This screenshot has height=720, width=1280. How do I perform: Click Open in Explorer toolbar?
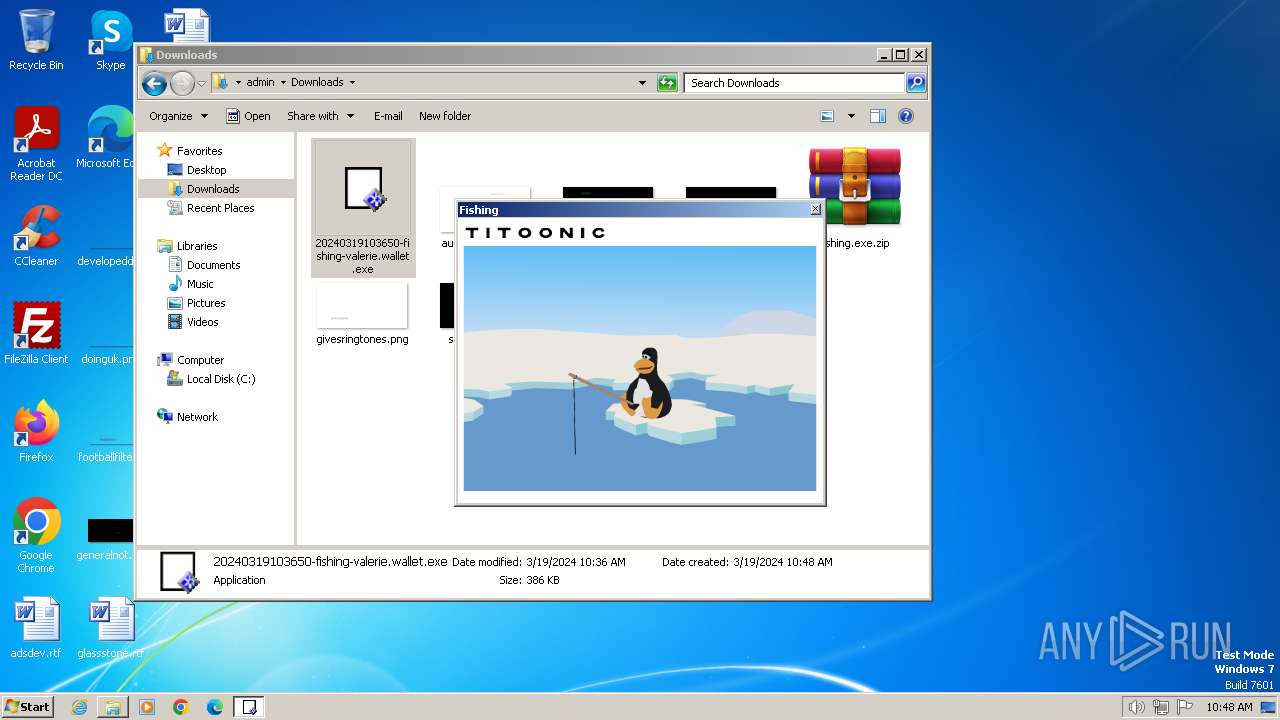pyautogui.click(x=248, y=116)
